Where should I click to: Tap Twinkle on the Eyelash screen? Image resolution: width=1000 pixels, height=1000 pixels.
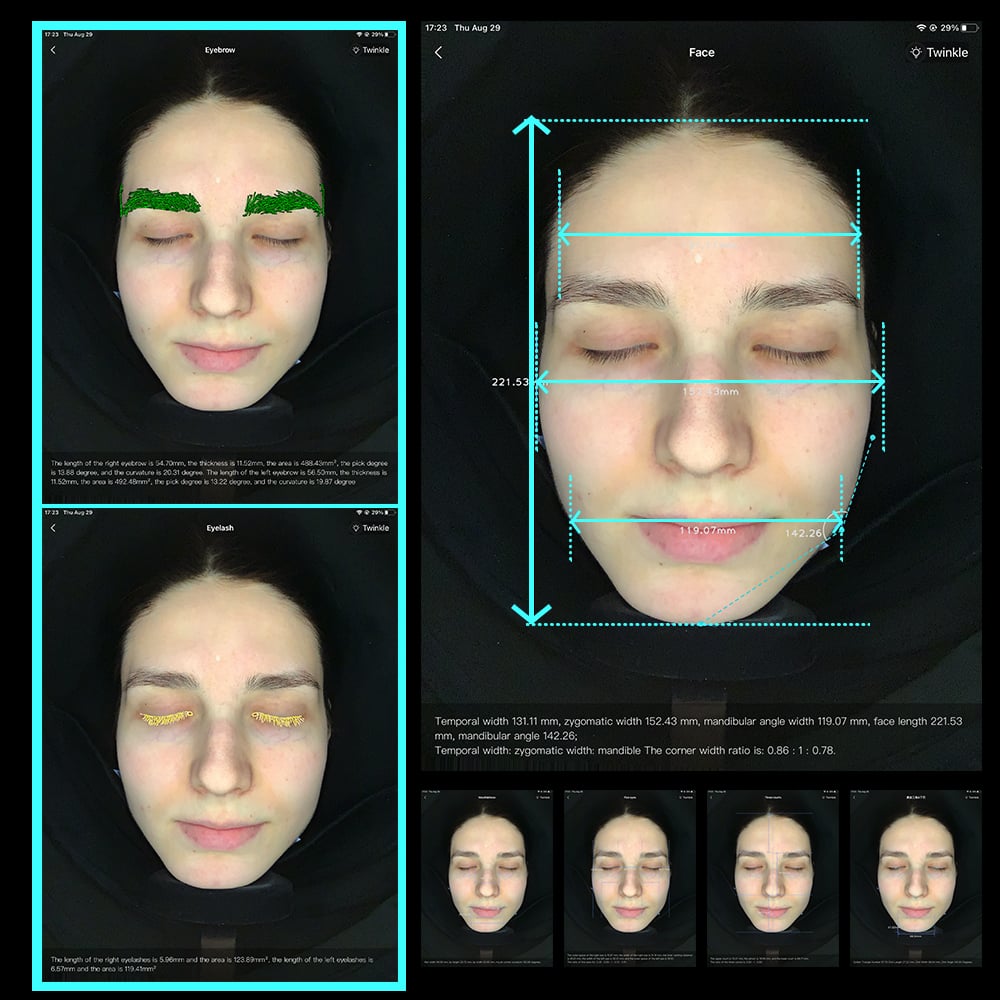click(x=371, y=527)
